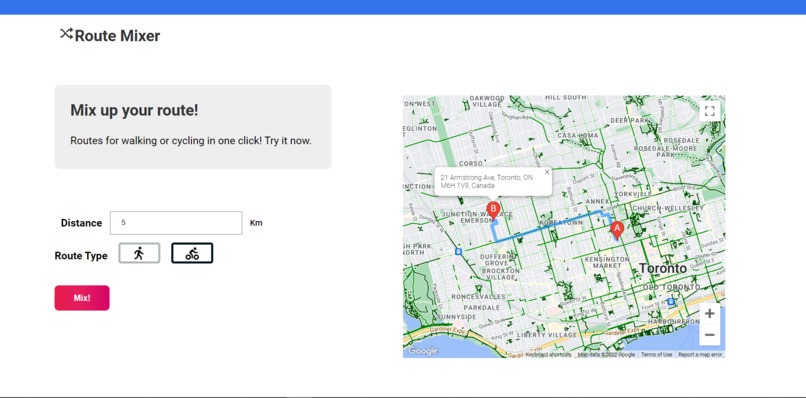Open the Route Mixer title link
806x398 pixels.
tap(117, 35)
